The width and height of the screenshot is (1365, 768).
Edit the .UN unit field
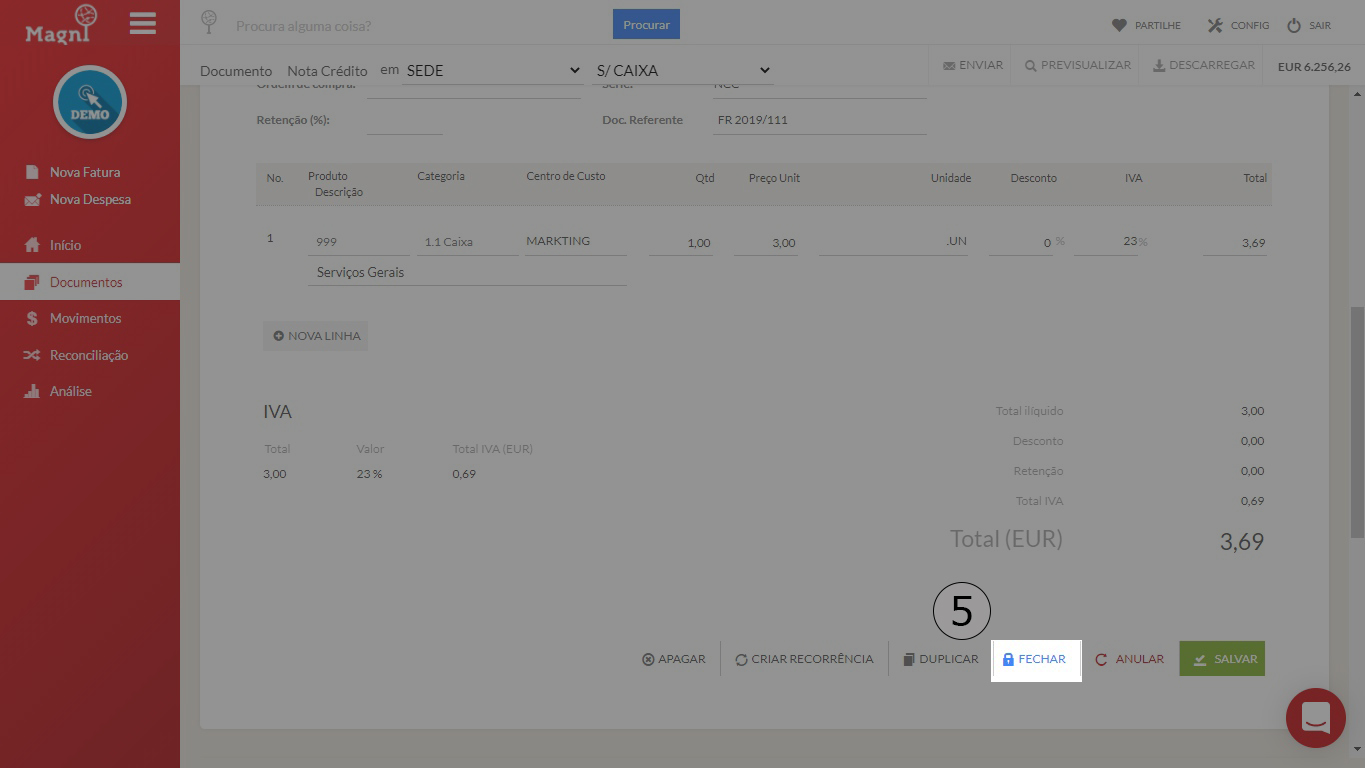[x=893, y=243]
